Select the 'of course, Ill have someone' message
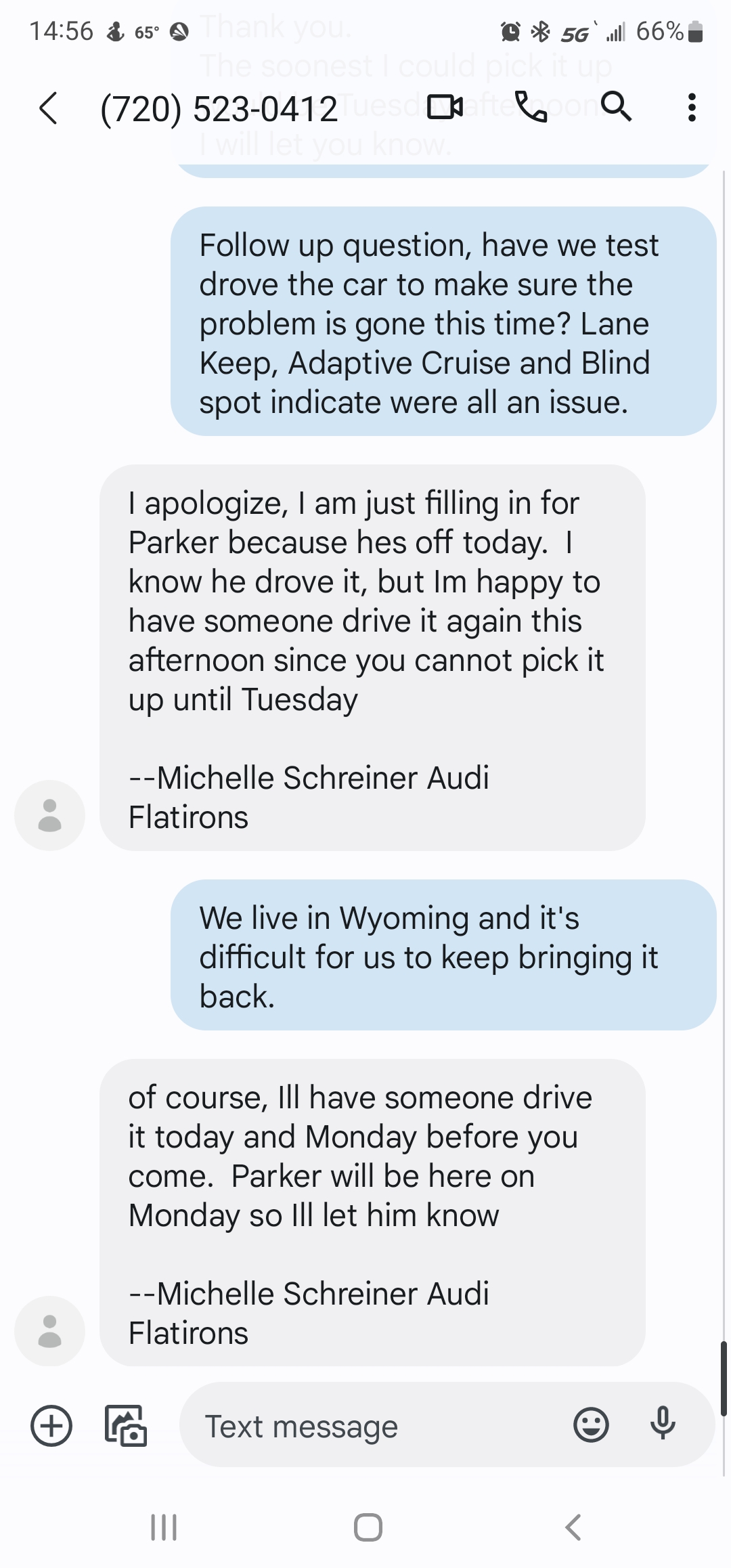Screen dimensions: 731x1568 pos(372,1212)
